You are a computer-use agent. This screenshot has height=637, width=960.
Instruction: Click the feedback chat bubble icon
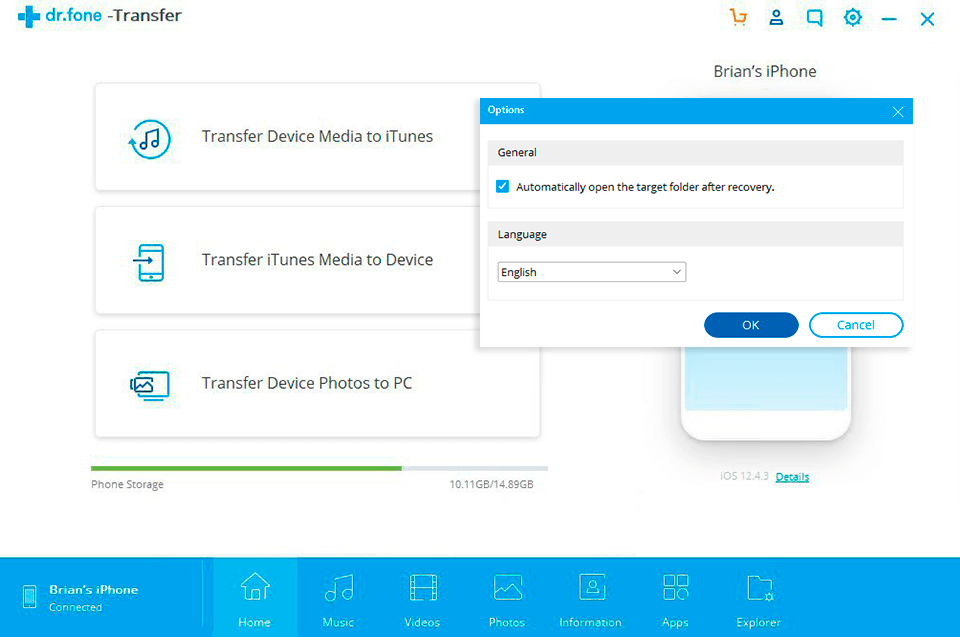pos(814,17)
